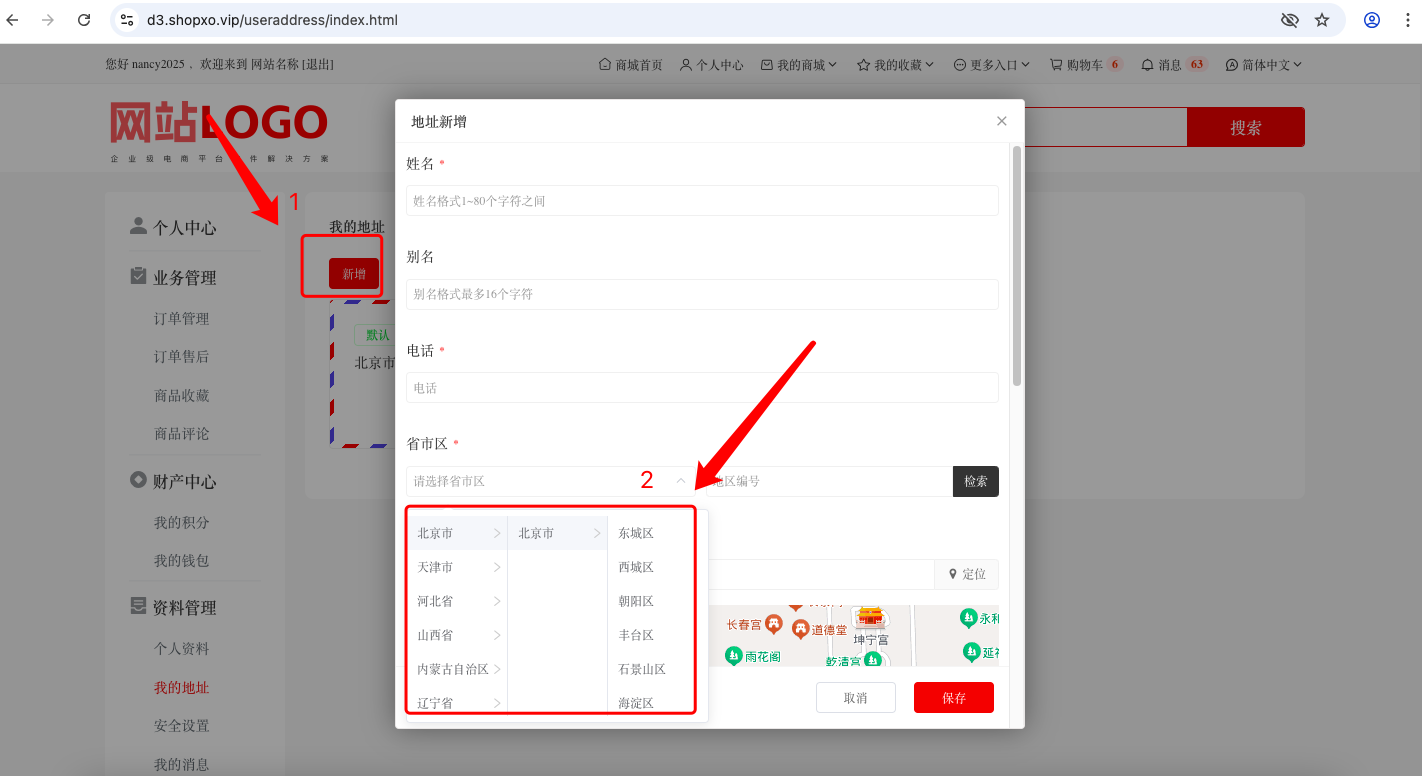The height and width of the screenshot is (776, 1422).
Task: Select the 坤宁宫 landmark on the map
Action: coord(871,623)
